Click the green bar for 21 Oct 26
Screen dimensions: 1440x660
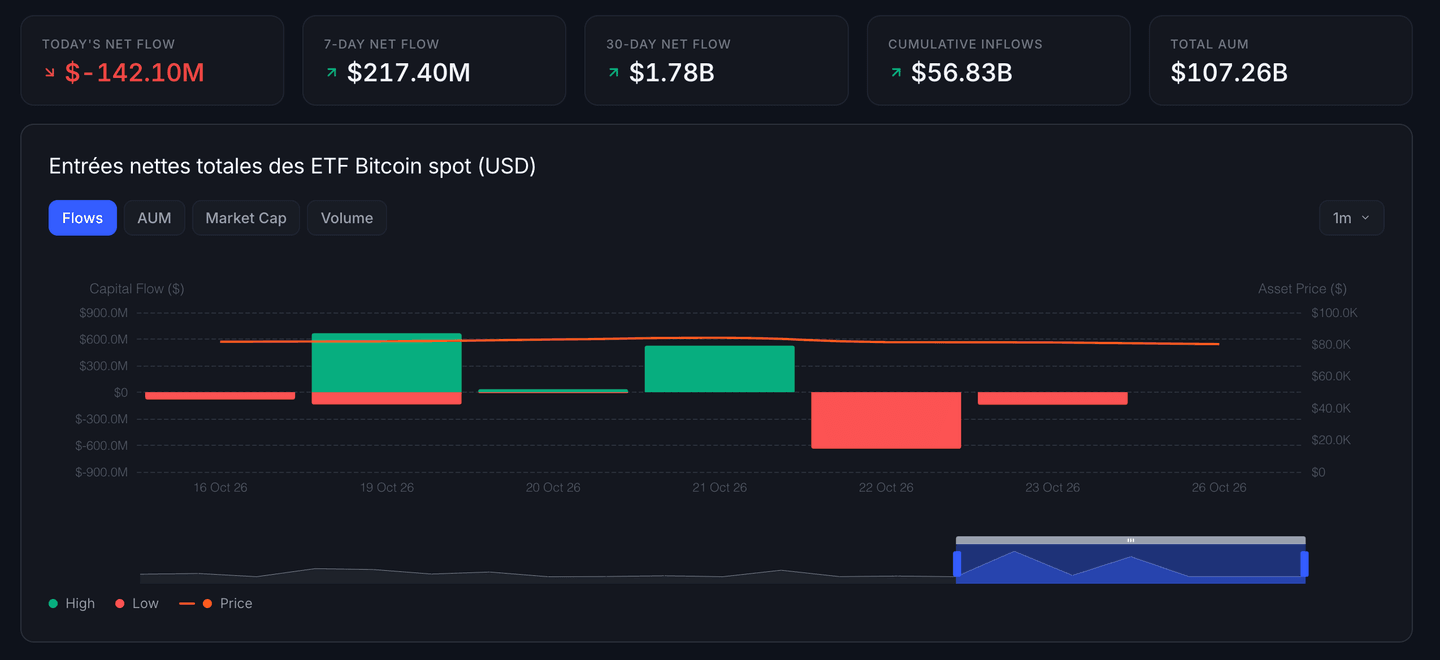click(720, 369)
